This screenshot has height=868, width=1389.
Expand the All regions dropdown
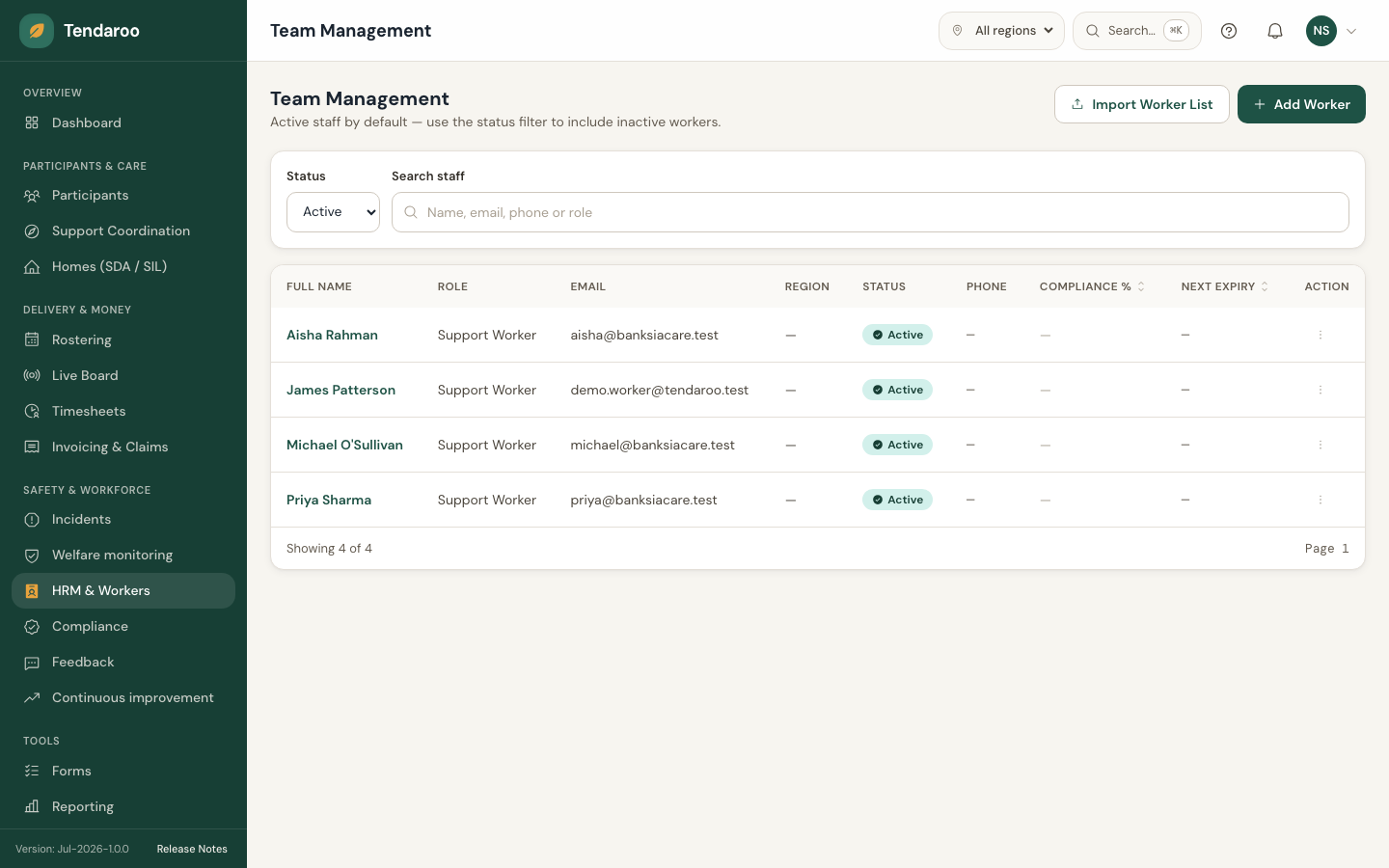coord(1001,31)
